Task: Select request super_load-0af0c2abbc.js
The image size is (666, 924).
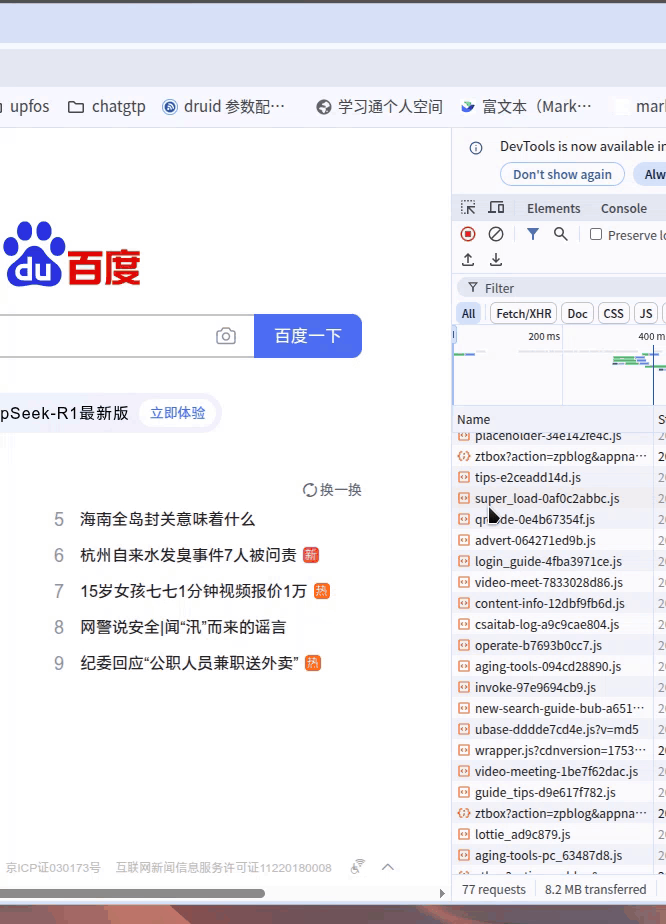Action: tap(553, 499)
